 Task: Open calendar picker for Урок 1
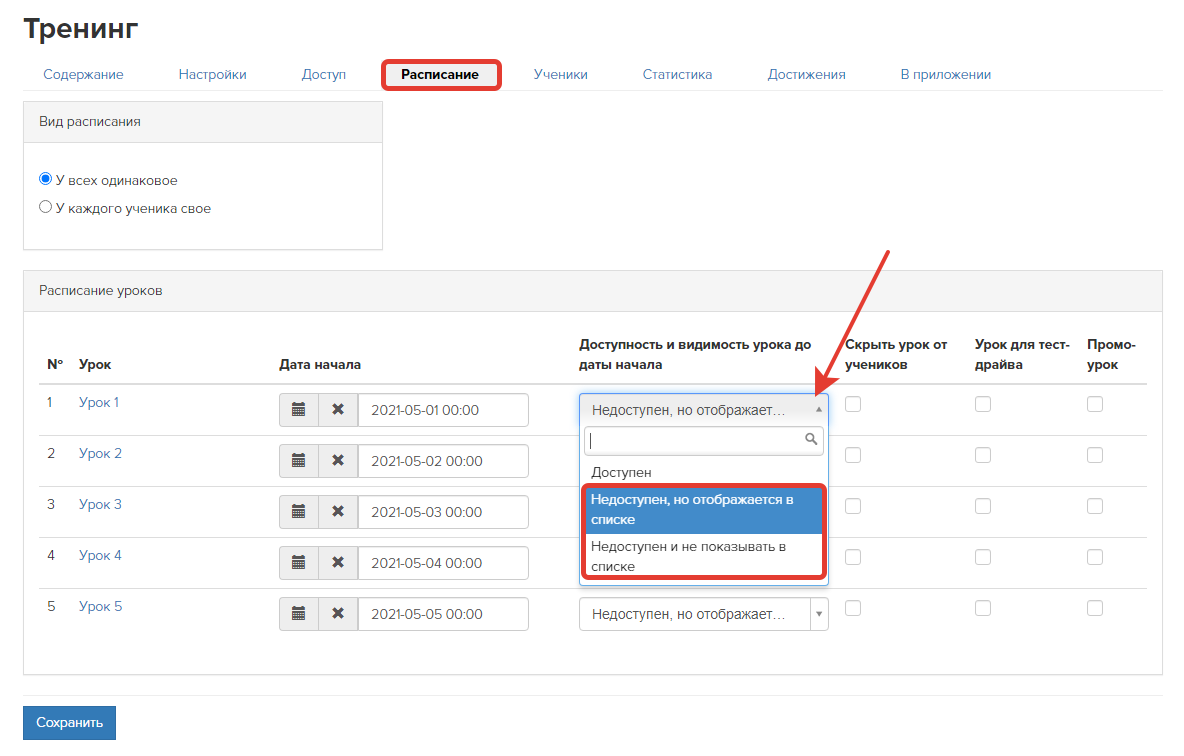[299, 410]
